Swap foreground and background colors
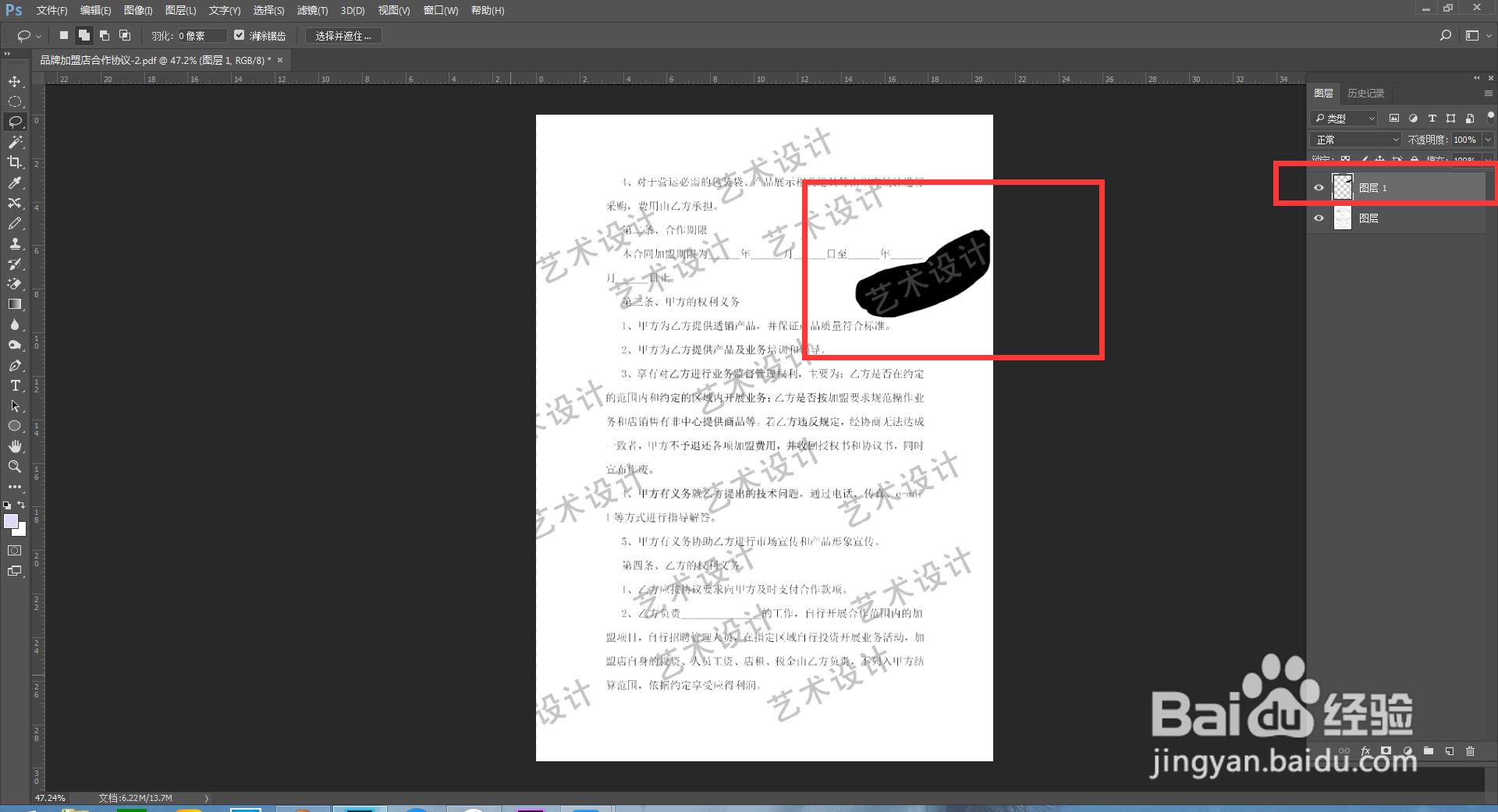Screen dimensions: 1498x812 point(22,505)
